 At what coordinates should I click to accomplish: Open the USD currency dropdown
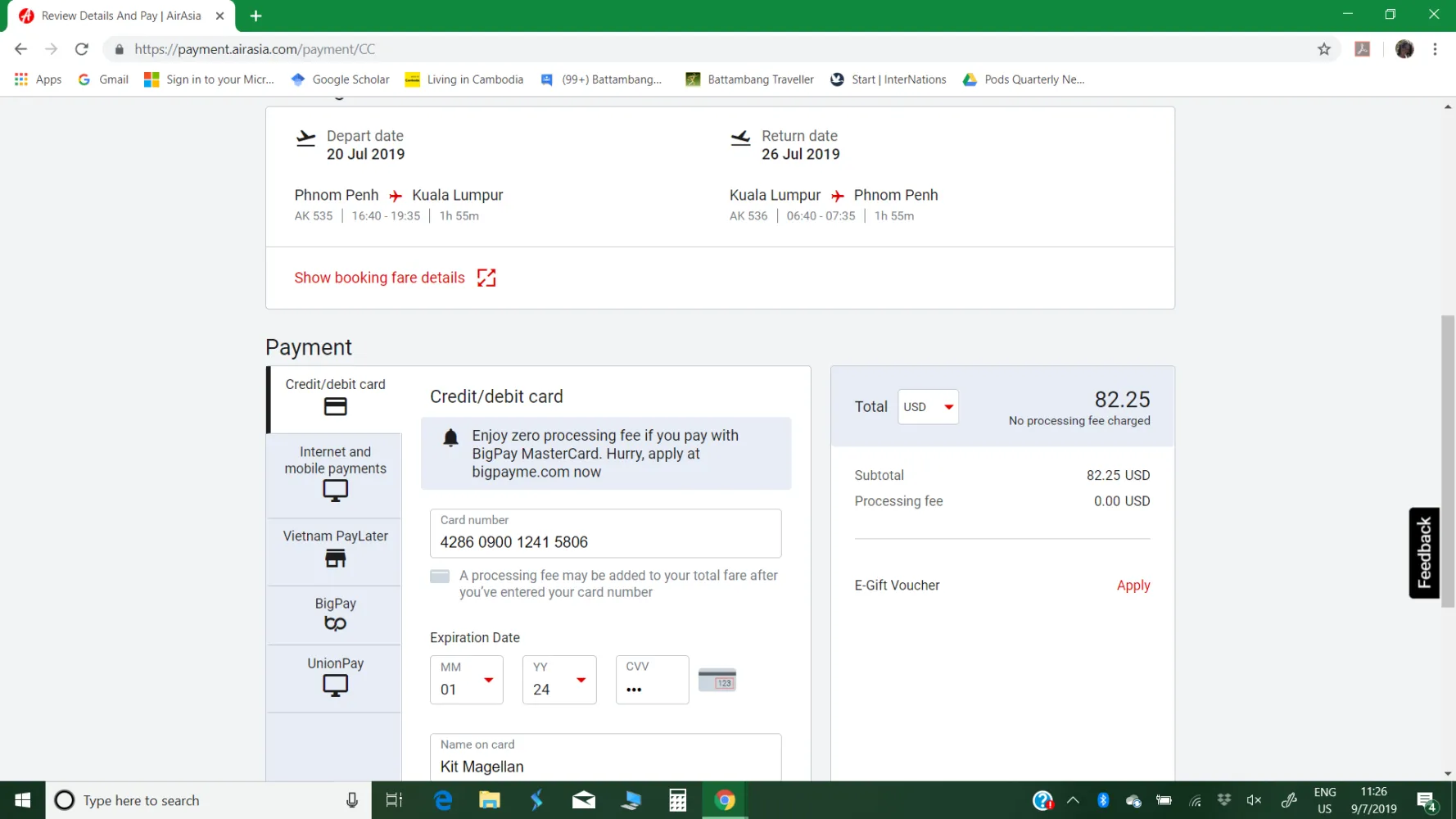(928, 407)
